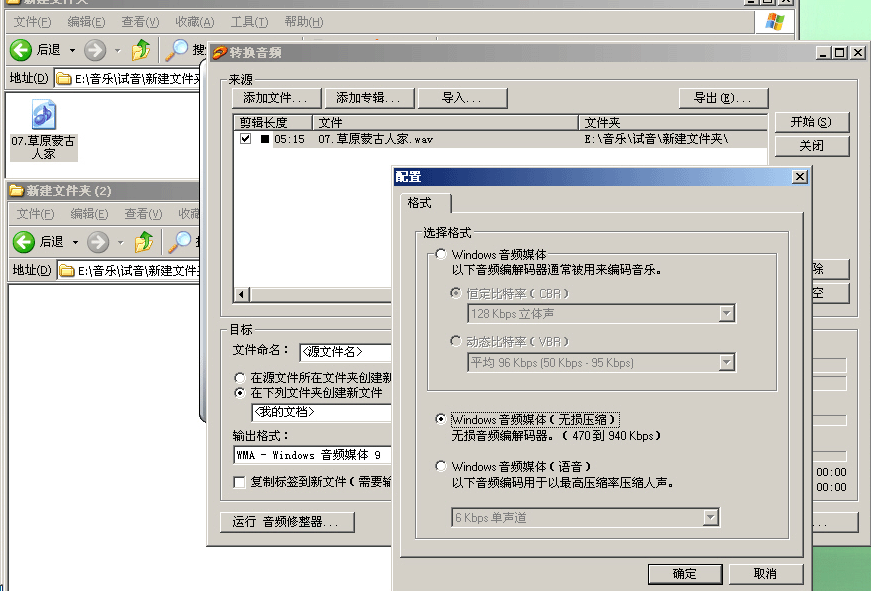The image size is (871, 591).
Task: Close the 配置 dialog with the X button
Action: [x=799, y=177]
